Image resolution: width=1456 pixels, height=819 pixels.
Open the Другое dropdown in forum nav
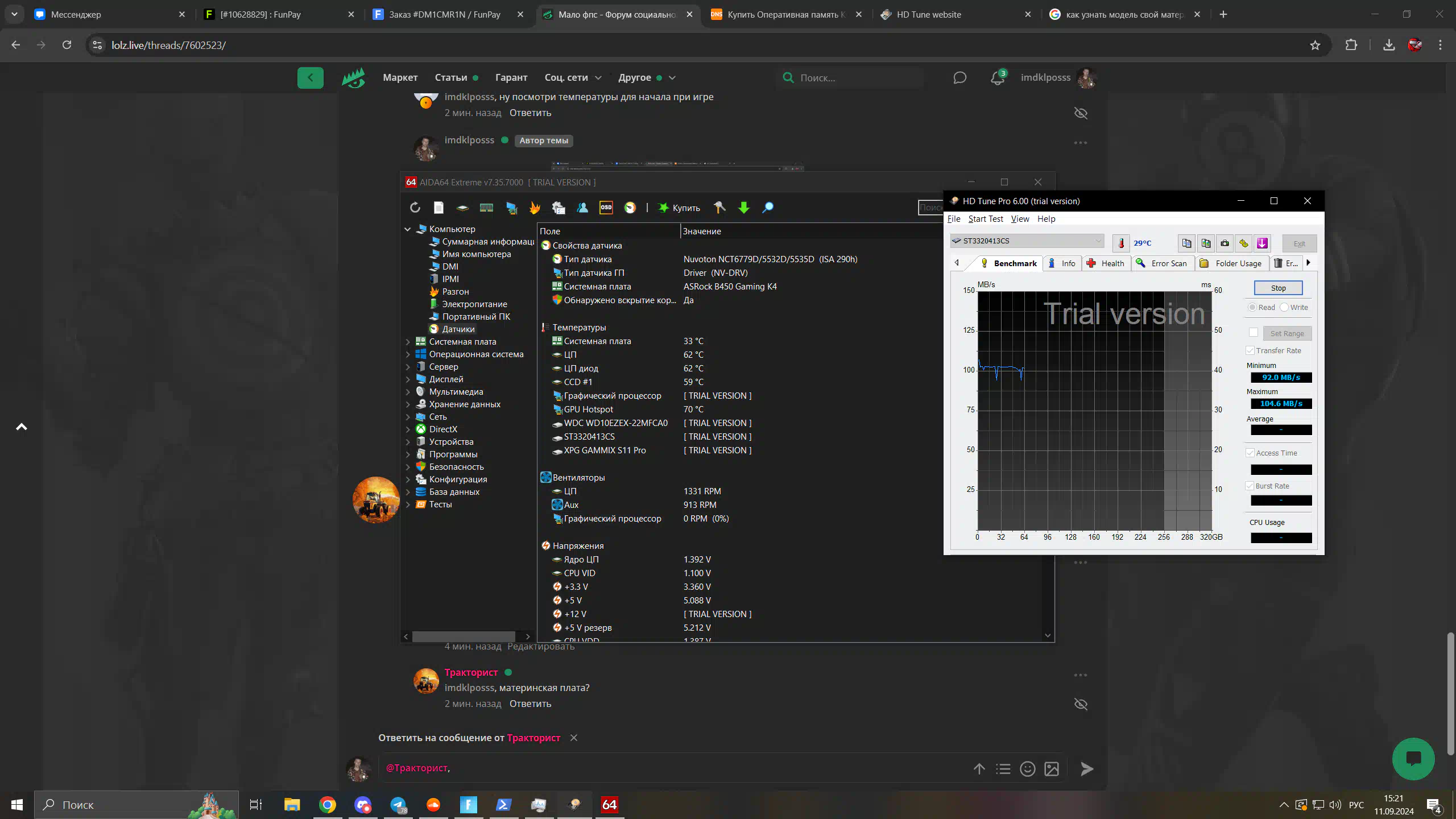click(x=647, y=78)
